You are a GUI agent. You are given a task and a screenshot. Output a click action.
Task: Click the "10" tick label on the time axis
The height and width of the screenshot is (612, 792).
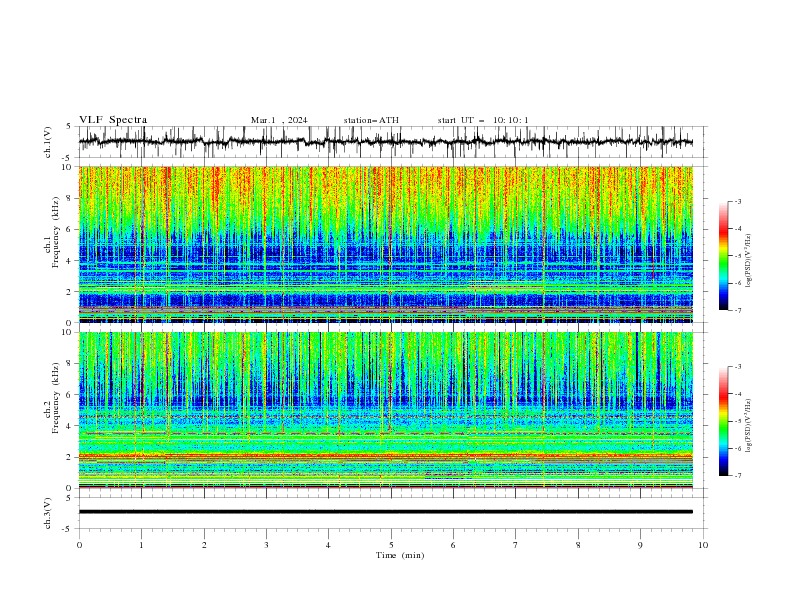click(x=703, y=545)
